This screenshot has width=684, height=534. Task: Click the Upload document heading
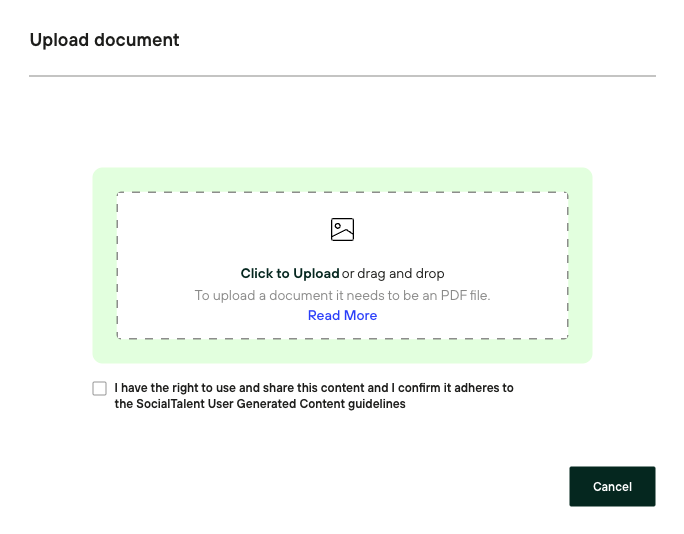coord(104,40)
